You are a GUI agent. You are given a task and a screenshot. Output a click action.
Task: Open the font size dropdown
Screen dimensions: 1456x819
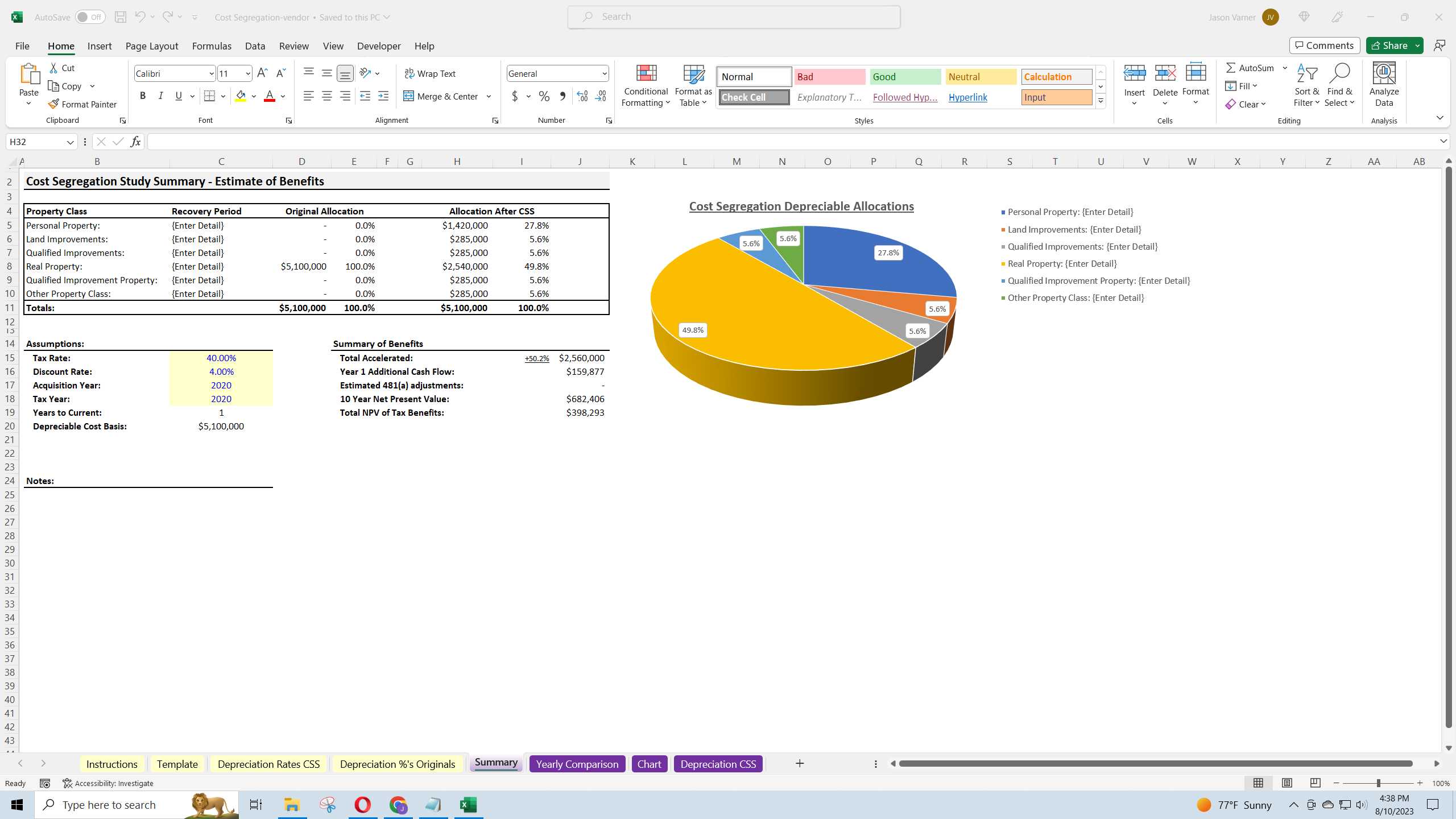tap(247, 73)
